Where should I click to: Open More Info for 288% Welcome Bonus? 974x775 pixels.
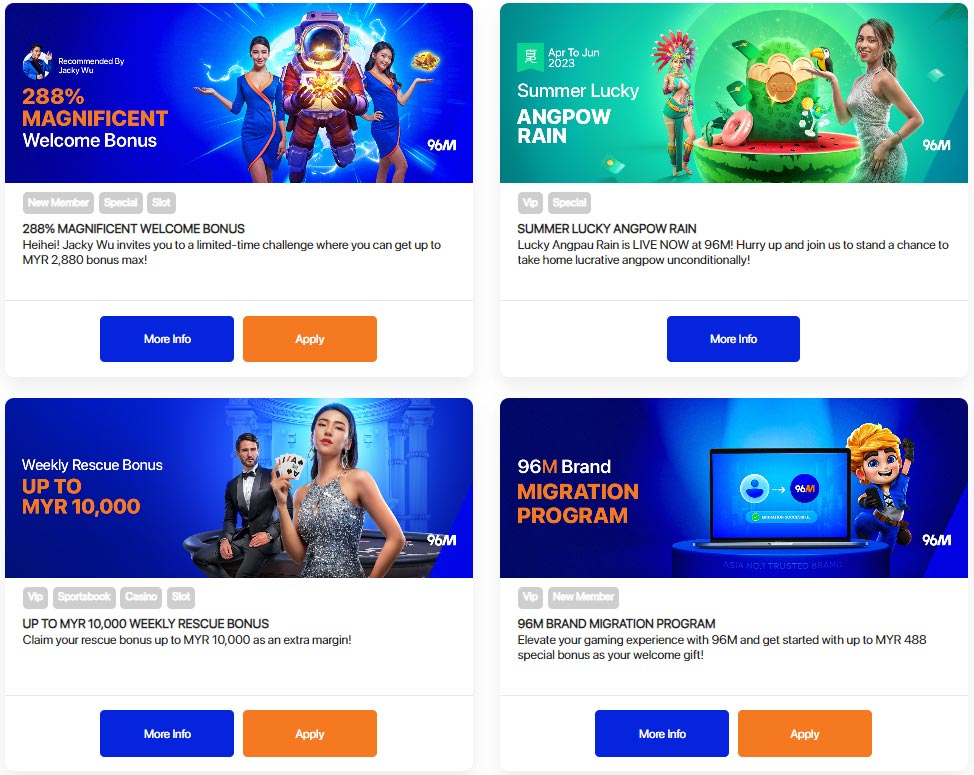(x=166, y=339)
